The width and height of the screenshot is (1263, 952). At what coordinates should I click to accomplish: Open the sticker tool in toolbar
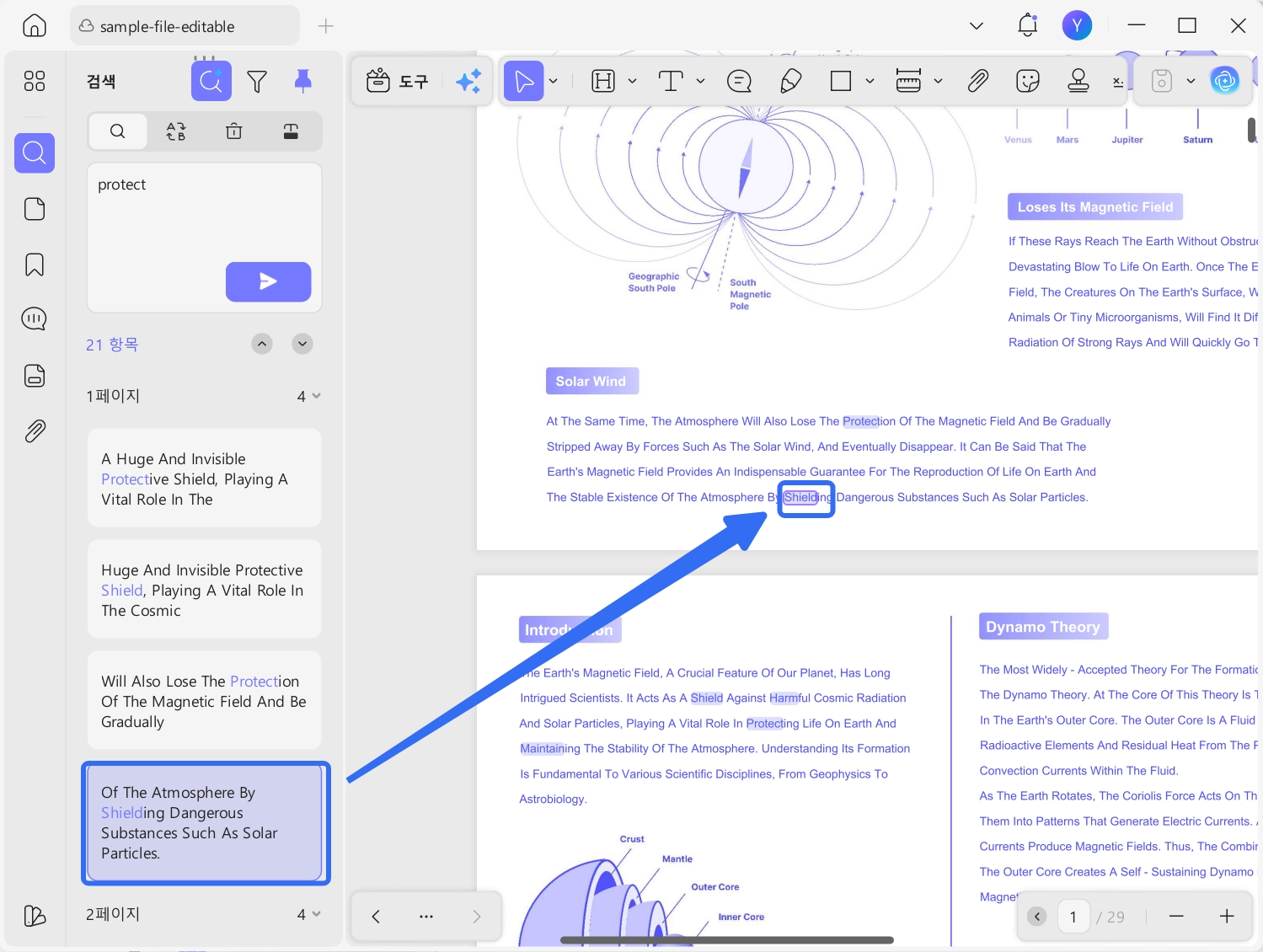(x=1028, y=81)
